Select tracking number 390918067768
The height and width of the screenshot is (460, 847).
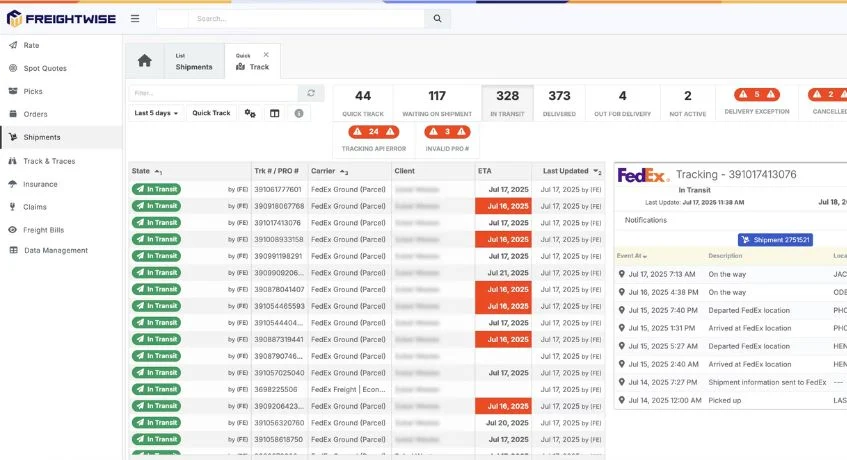tap(279, 206)
